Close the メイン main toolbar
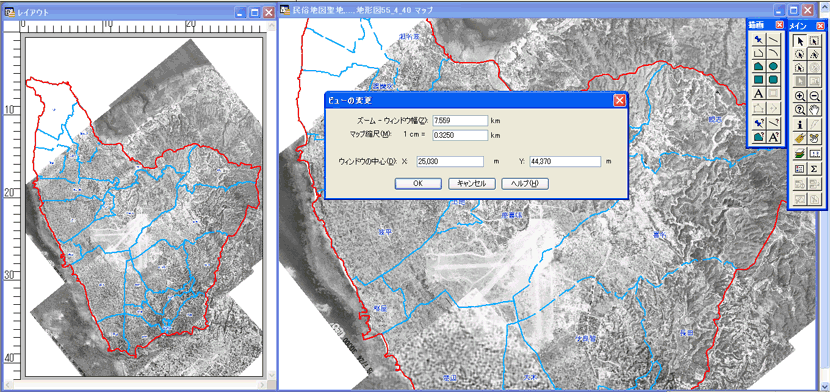 click(820, 26)
